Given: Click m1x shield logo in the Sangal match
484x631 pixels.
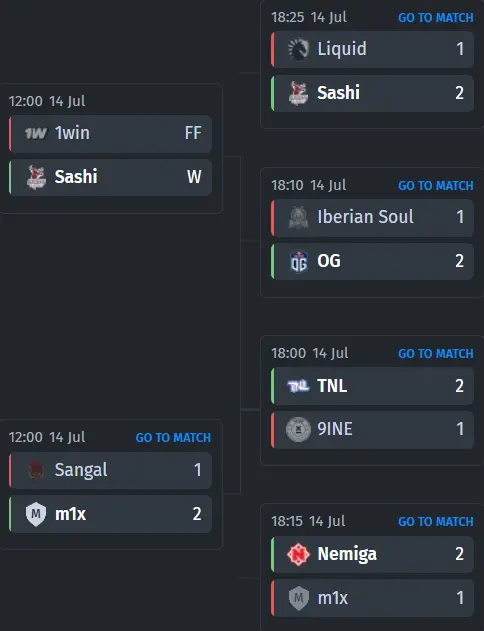Looking at the screenshot, I should (36, 514).
